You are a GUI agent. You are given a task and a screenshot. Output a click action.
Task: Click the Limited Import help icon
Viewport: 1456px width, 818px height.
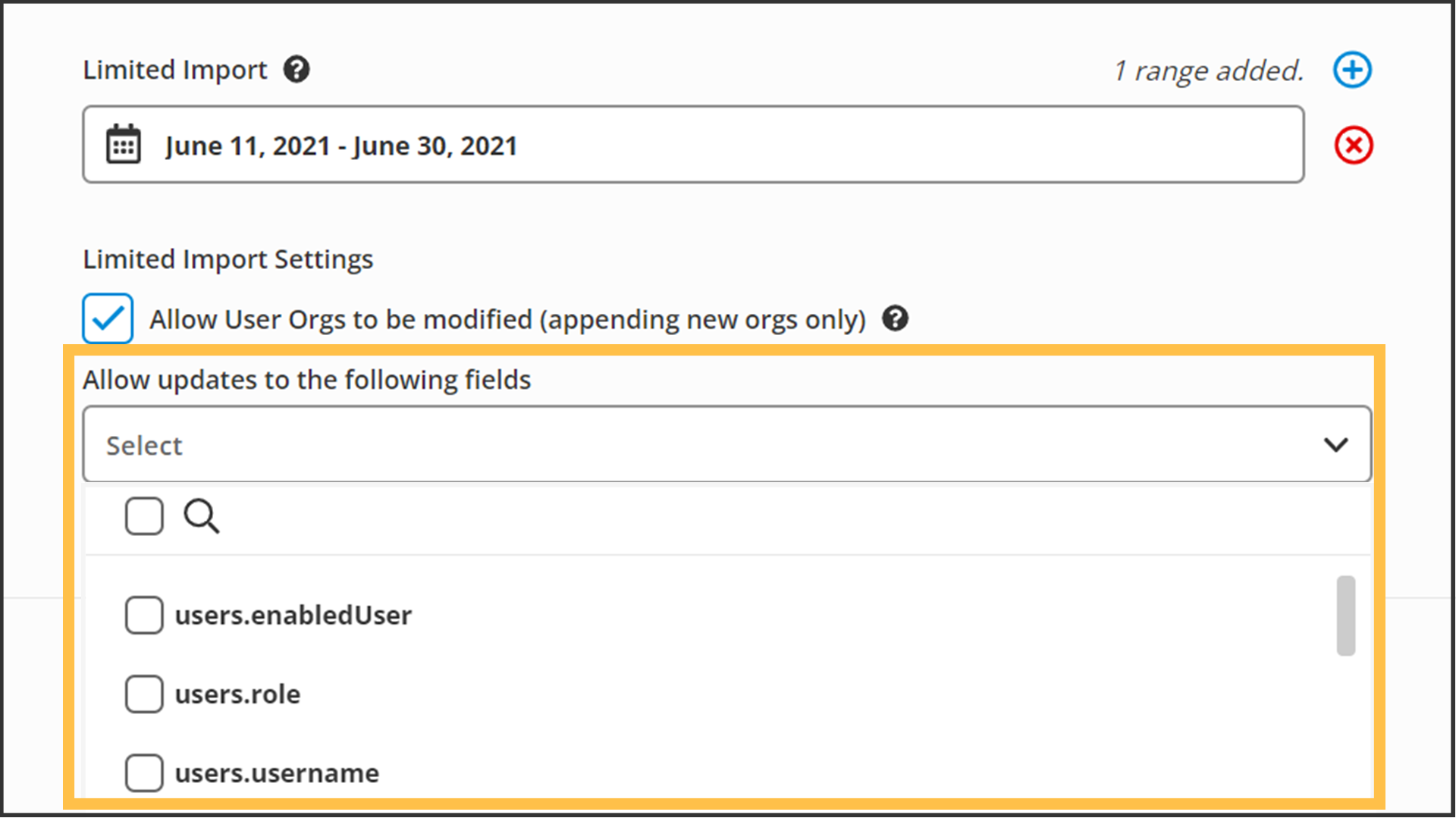(x=297, y=70)
